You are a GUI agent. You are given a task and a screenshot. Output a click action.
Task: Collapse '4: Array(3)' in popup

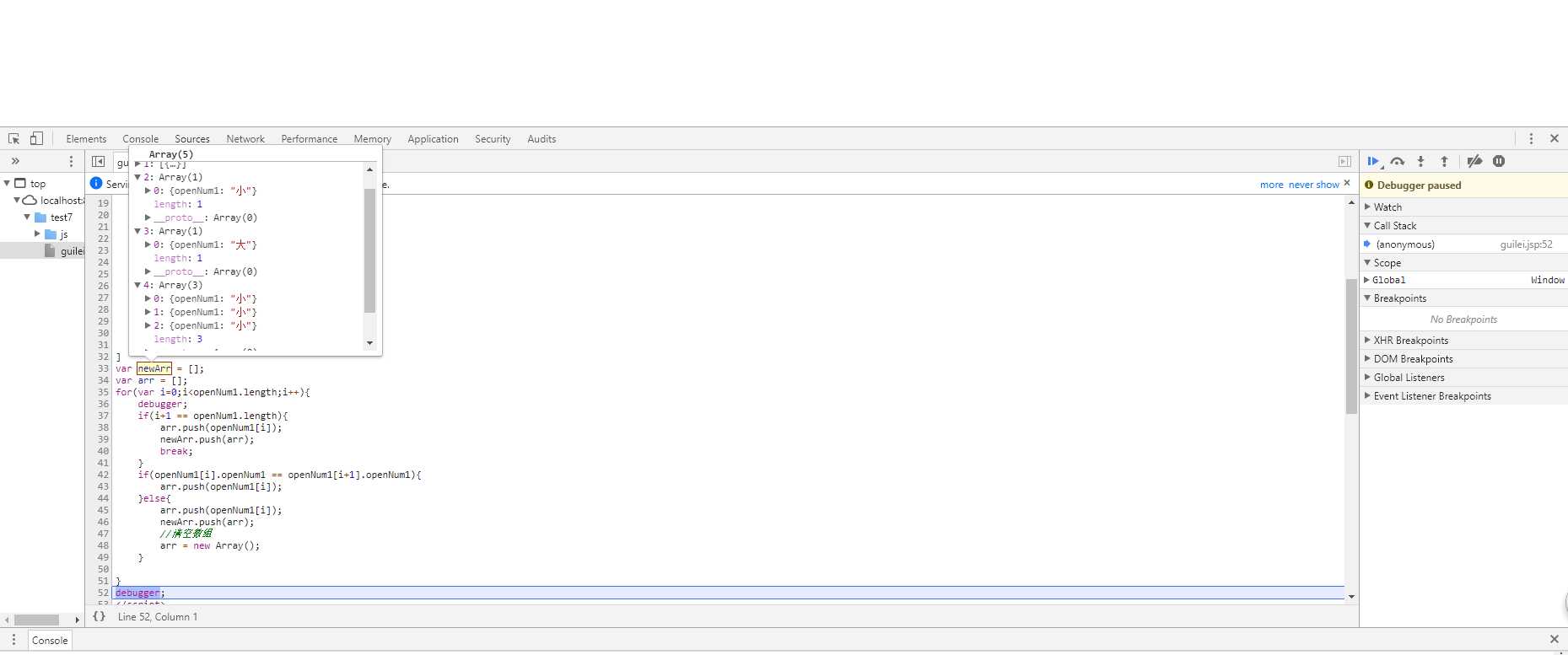137,285
